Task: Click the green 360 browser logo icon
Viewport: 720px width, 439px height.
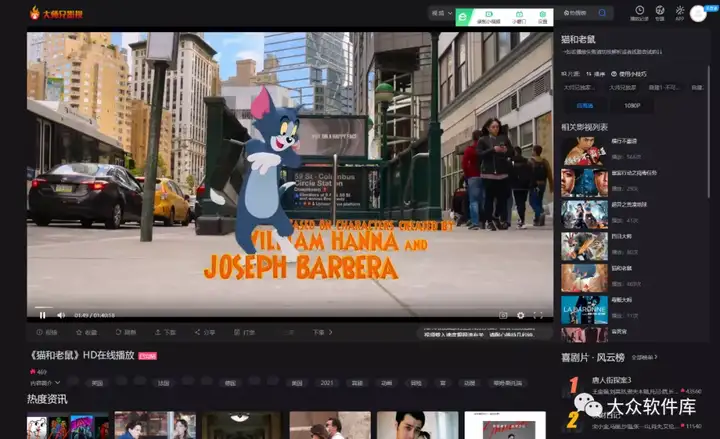Action: pos(463,17)
